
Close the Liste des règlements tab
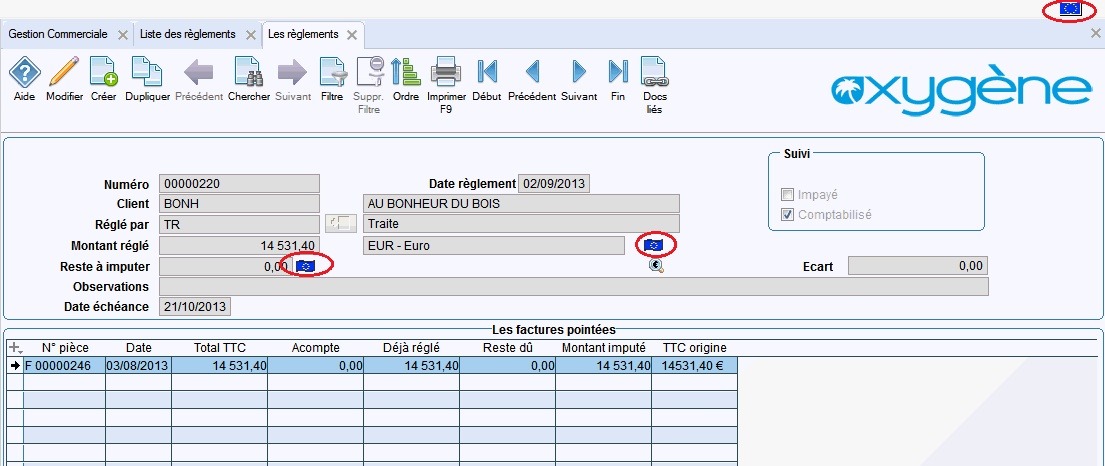[x=250, y=35]
